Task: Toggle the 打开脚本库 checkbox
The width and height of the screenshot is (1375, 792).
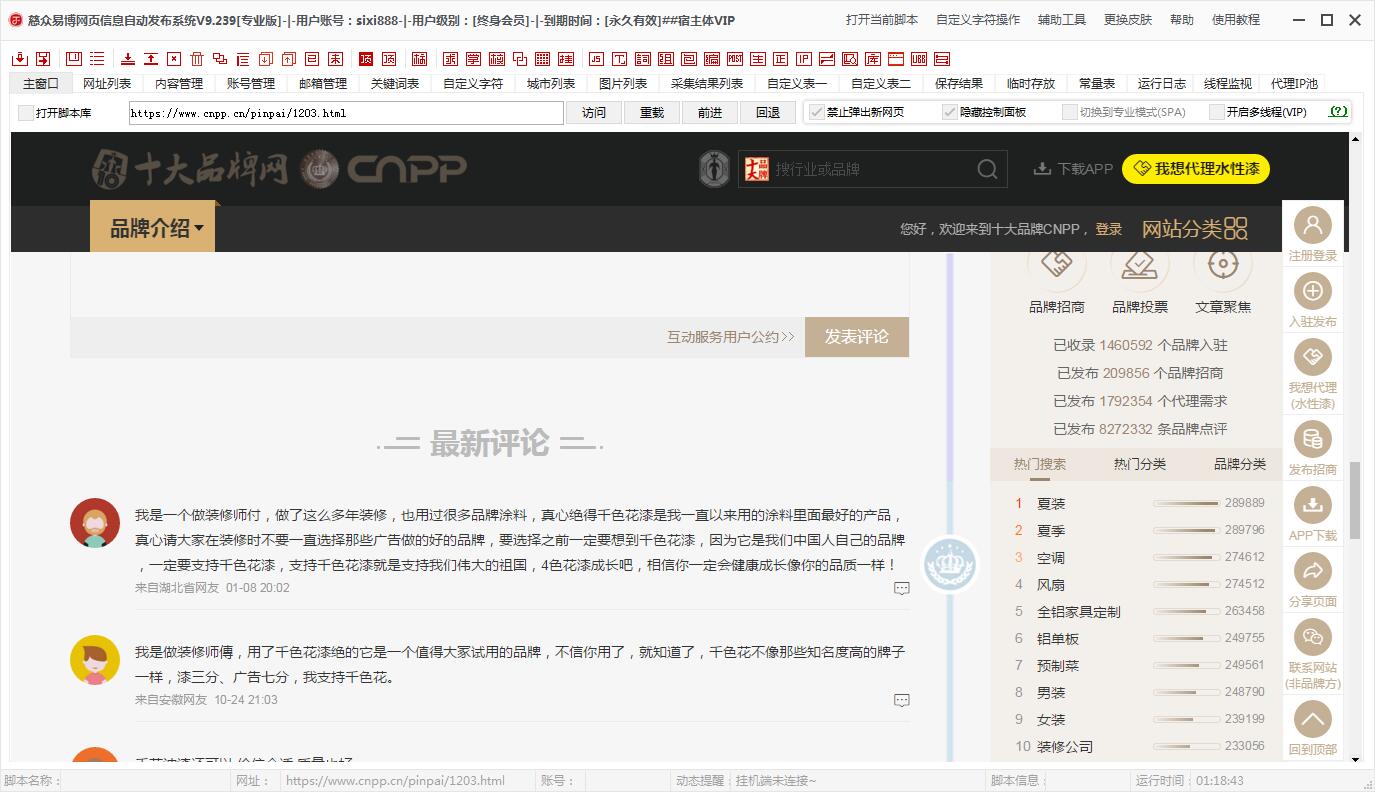Action: point(26,113)
